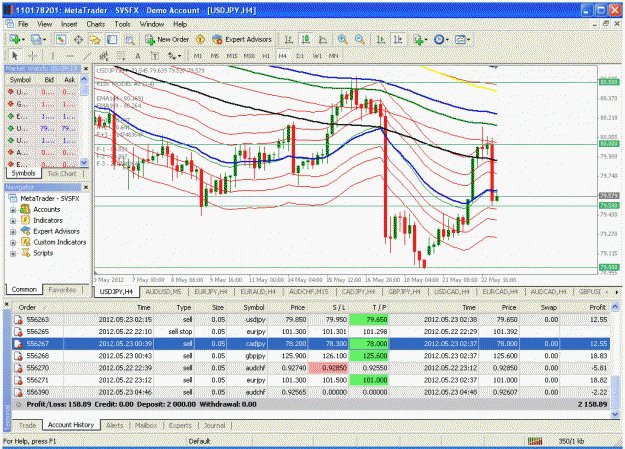Toggle the Market Watch panel icon
This screenshot has width=625, height=449.
pos(61,39)
